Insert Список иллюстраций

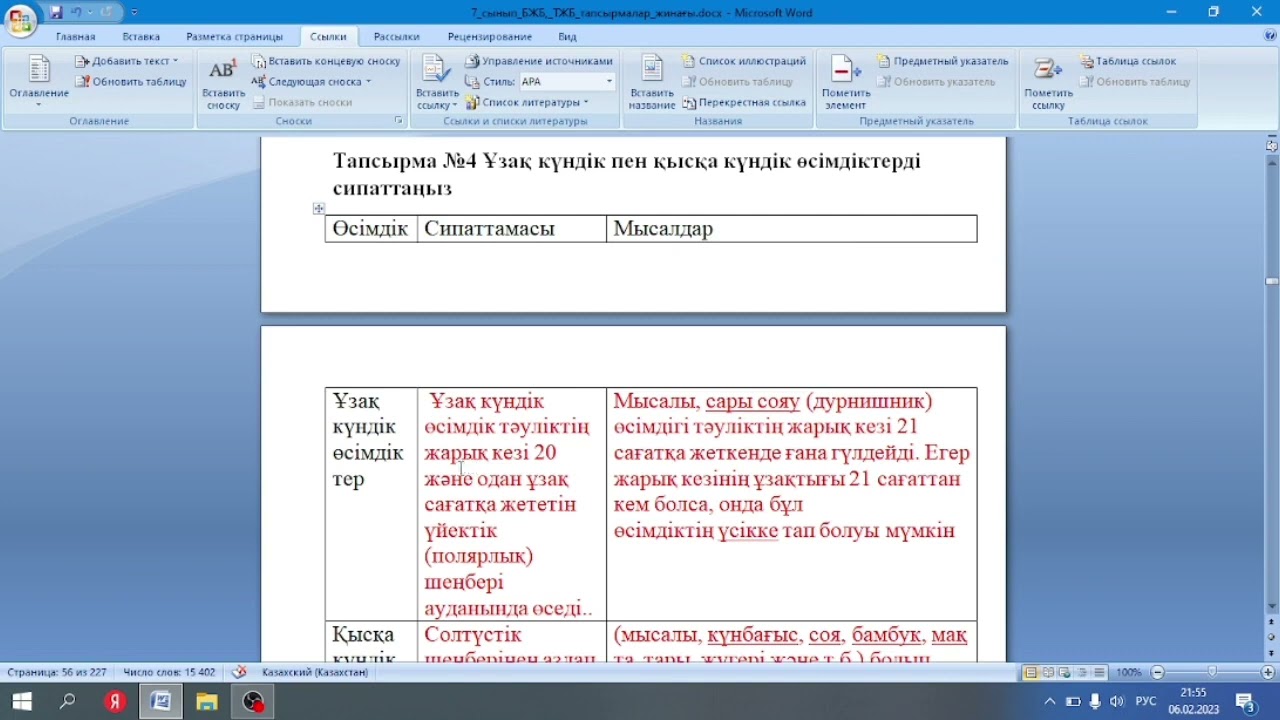click(744, 61)
